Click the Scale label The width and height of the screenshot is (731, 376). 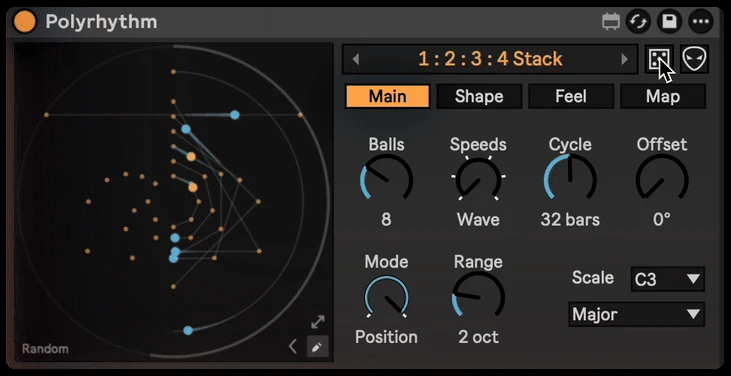coord(593,278)
